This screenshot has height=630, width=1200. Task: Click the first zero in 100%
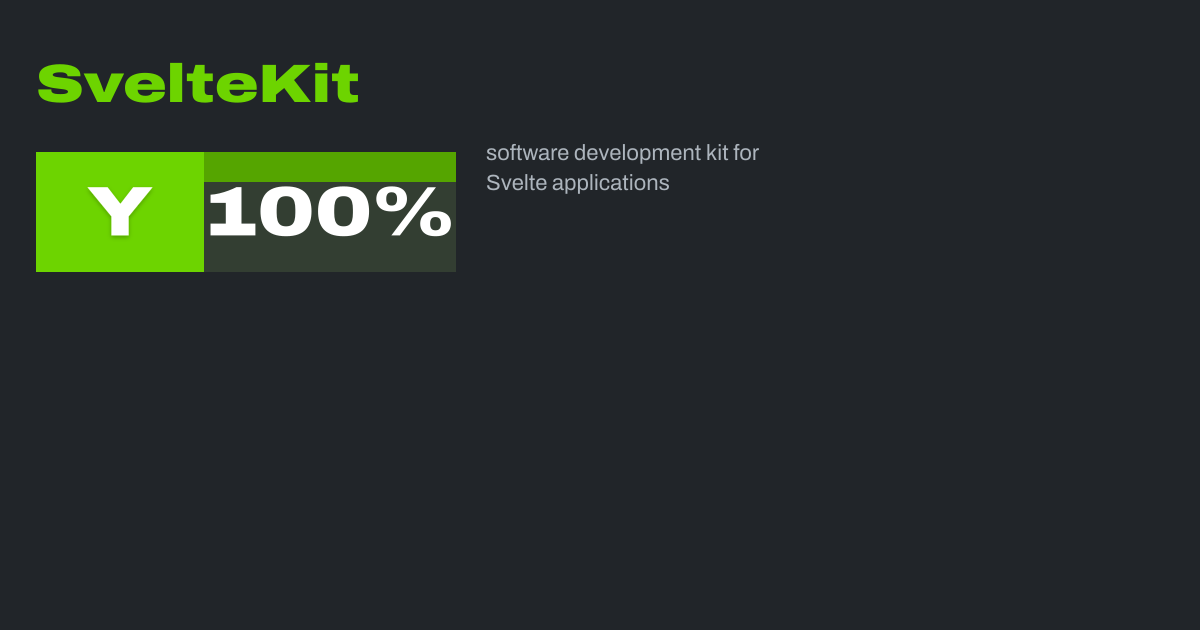pyautogui.click(x=284, y=212)
